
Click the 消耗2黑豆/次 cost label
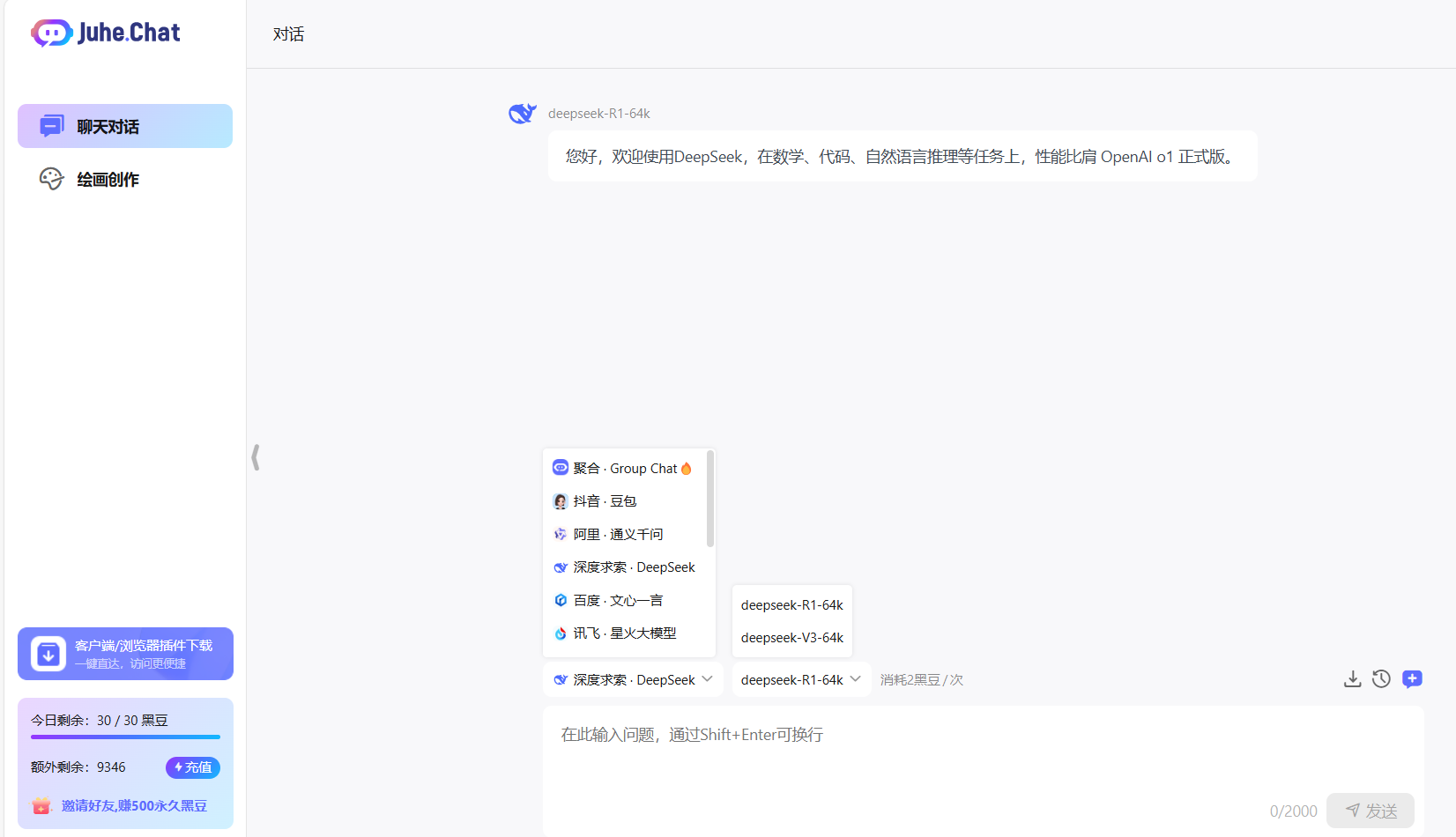tap(921, 679)
